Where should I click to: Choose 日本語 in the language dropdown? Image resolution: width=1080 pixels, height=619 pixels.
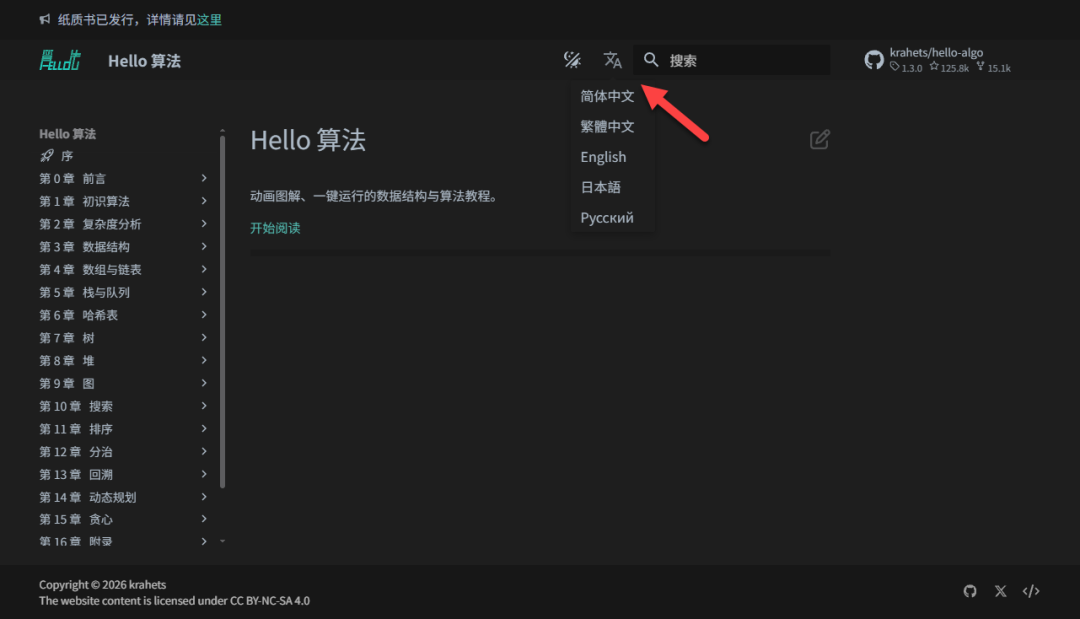pos(601,187)
